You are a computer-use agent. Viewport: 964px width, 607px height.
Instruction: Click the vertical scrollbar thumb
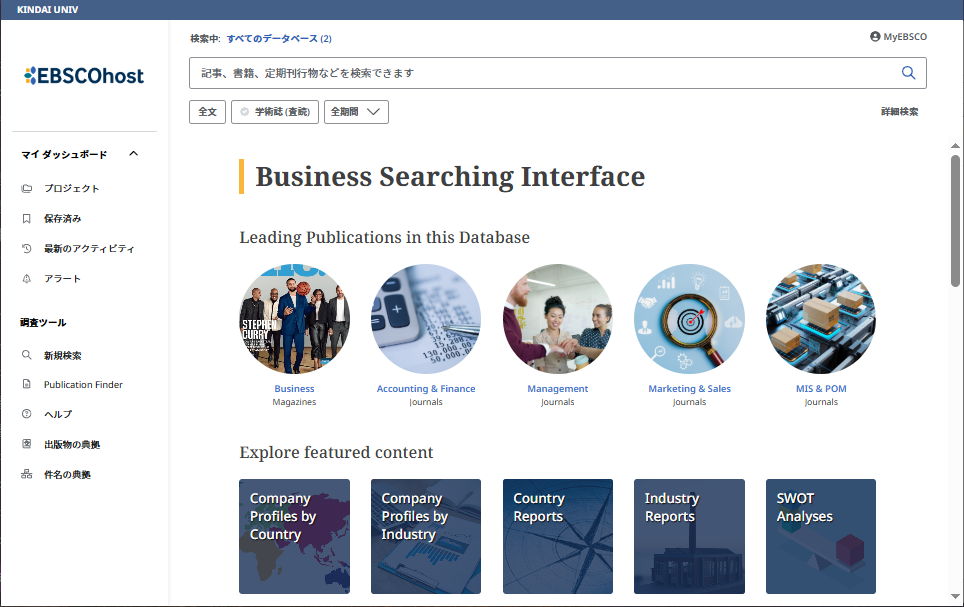point(955,221)
